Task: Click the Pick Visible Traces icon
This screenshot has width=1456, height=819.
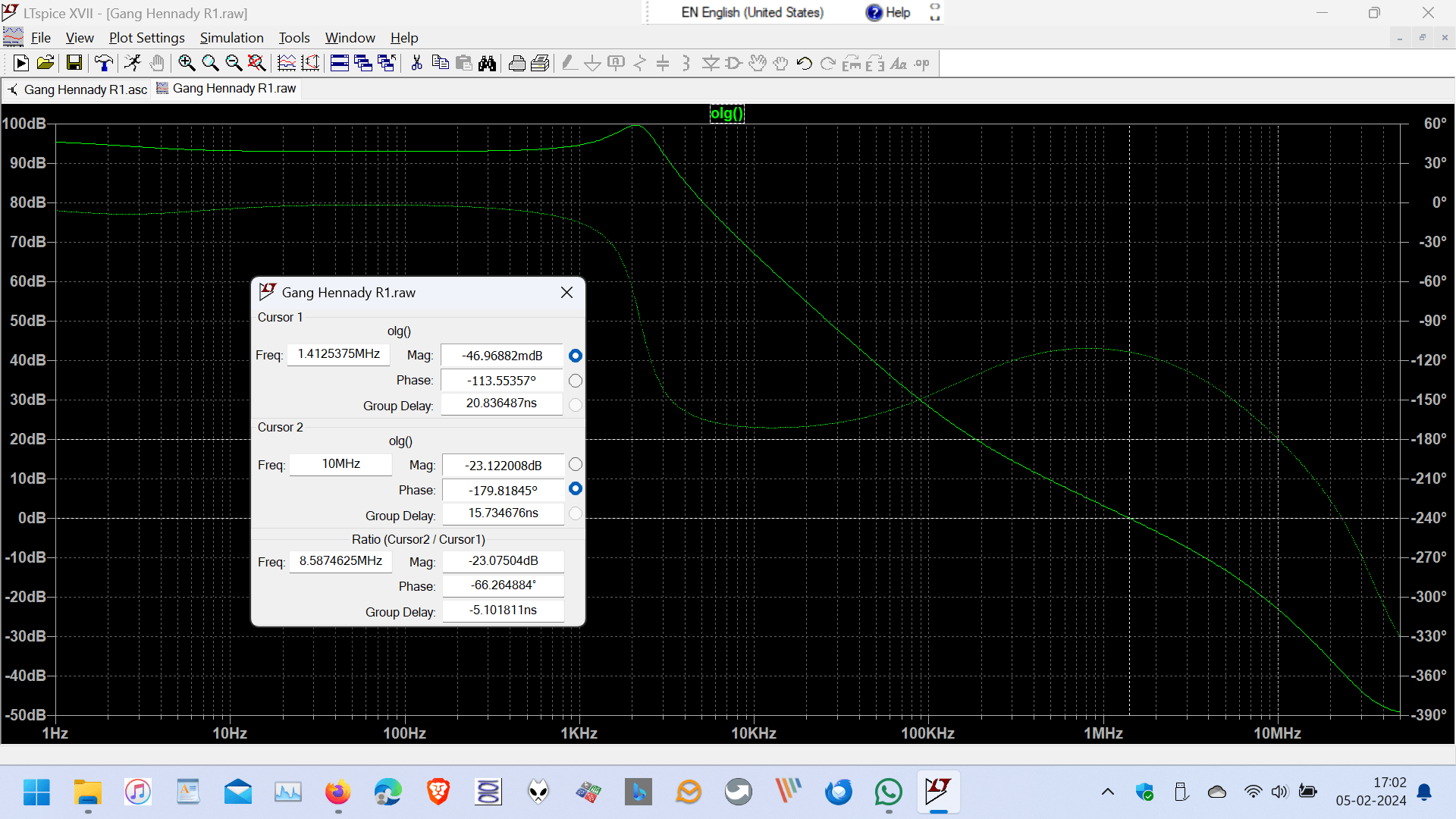Action: [x=310, y=64]
